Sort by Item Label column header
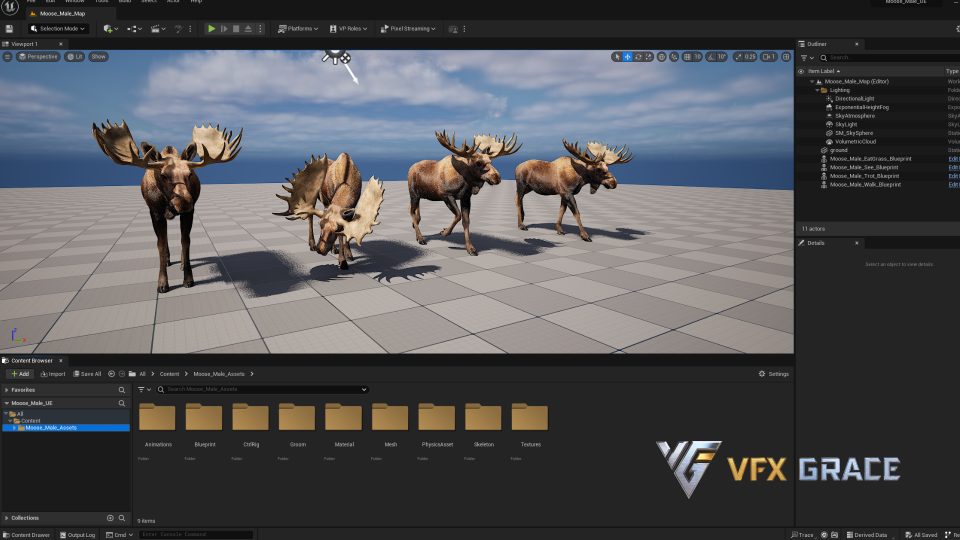The height and width of the screenshot is (540, 960). click(823, 71)
